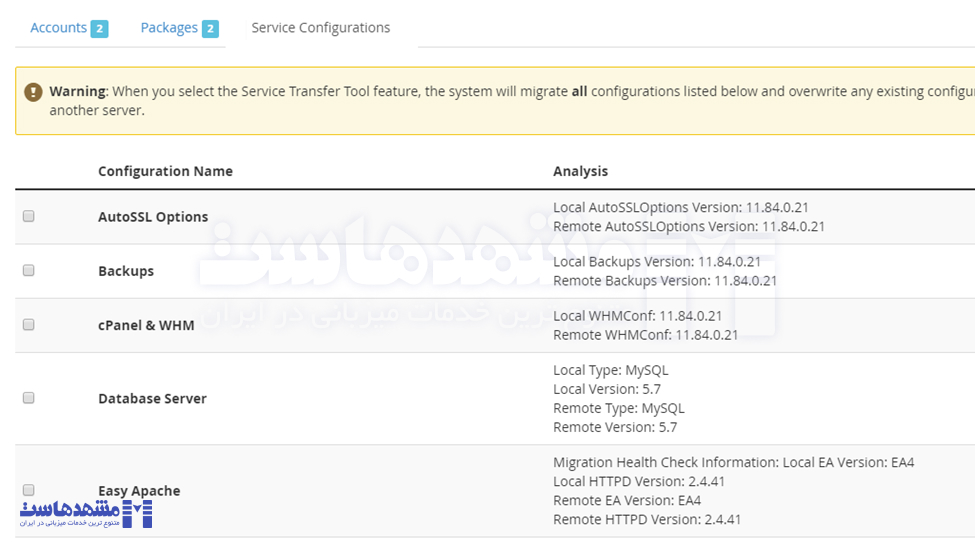The image size is (975, 548).
Task: Switch to the Accounts tab
Action: 58,28
